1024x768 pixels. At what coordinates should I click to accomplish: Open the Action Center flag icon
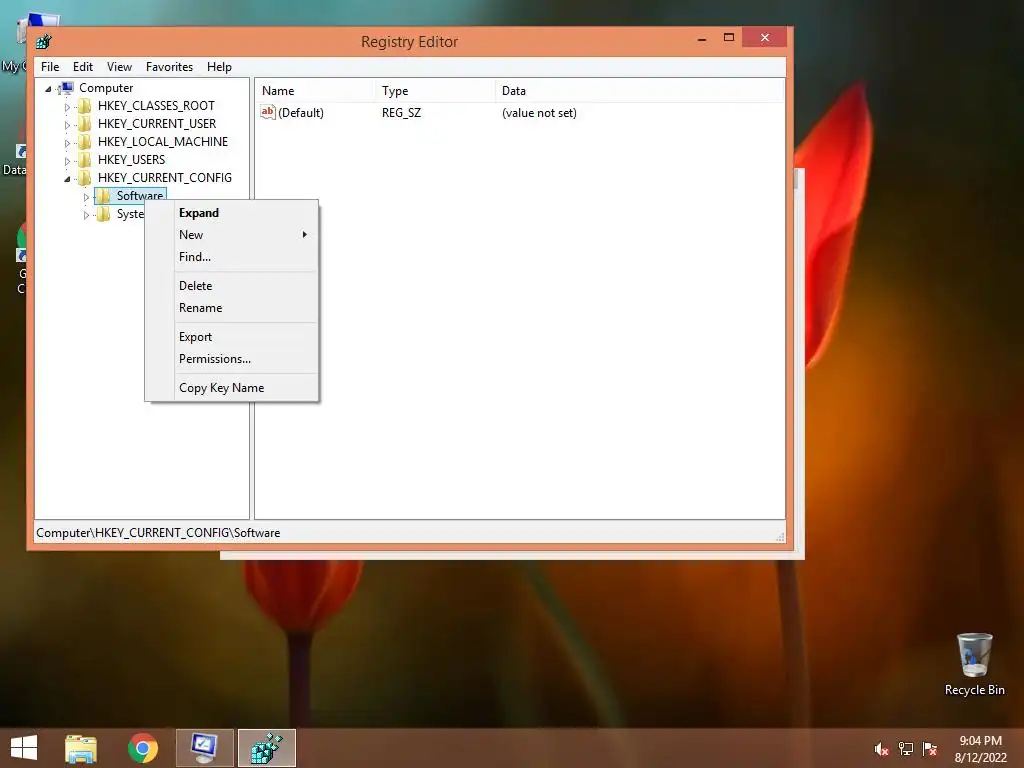point(930,749)
